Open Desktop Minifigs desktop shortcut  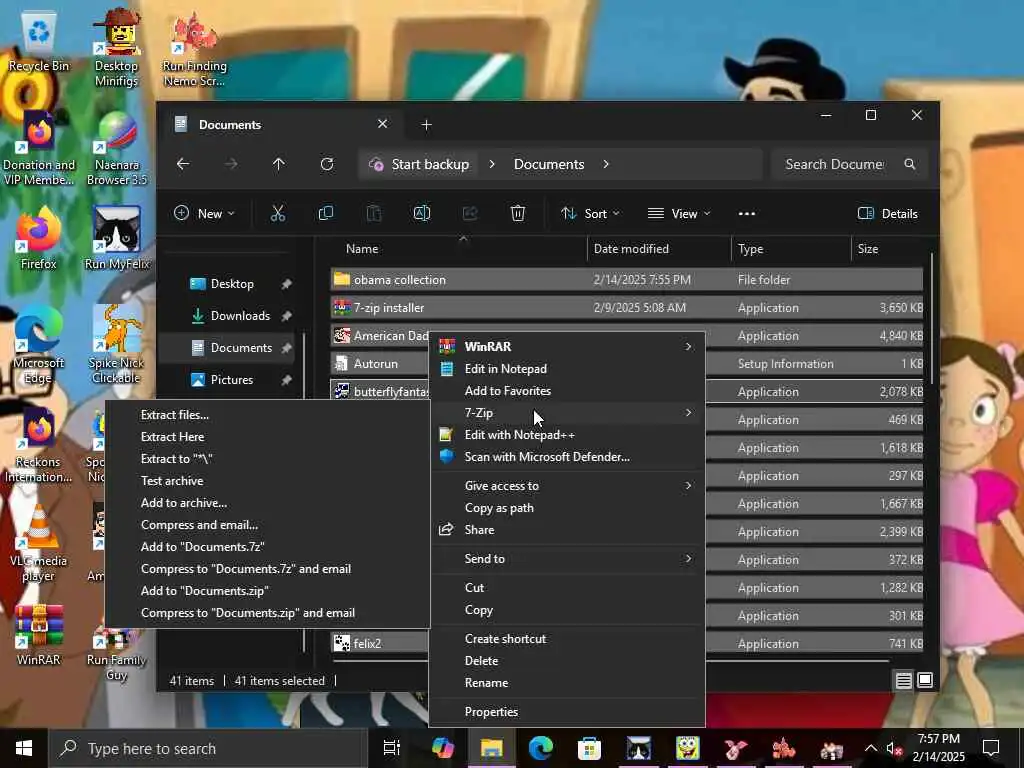116,47
